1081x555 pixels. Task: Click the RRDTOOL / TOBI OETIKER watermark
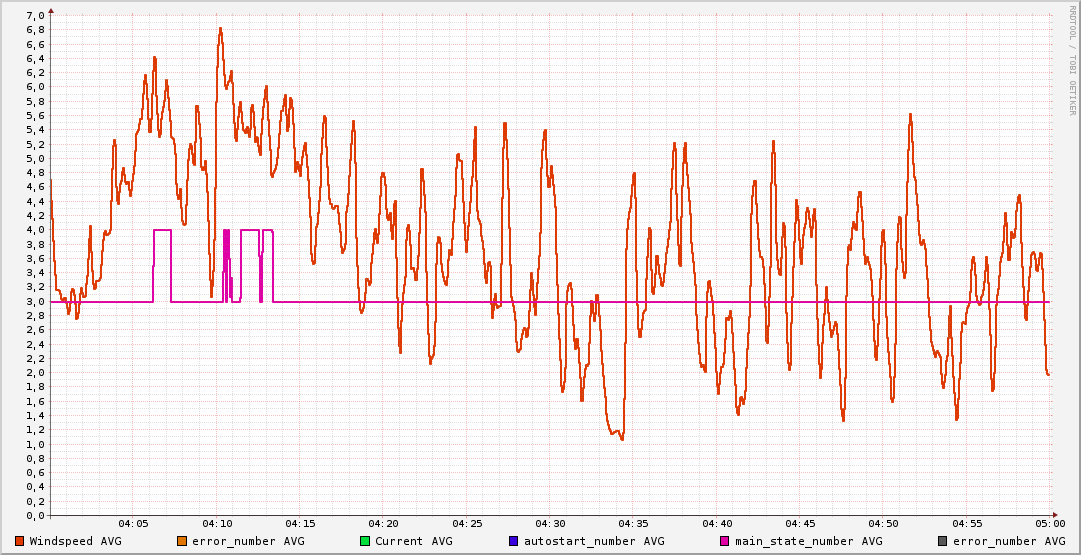pyautogui.click(x=1073, y=60)
